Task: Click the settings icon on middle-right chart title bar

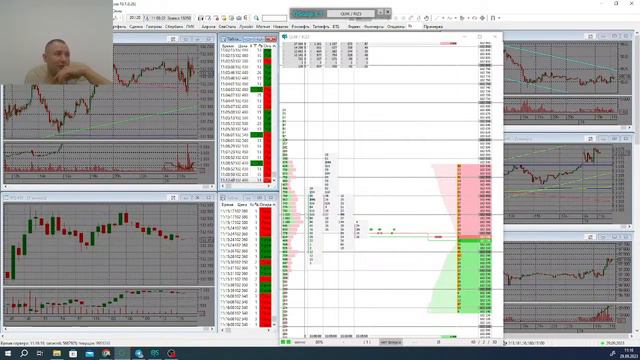Action: (x=591, y=139)
